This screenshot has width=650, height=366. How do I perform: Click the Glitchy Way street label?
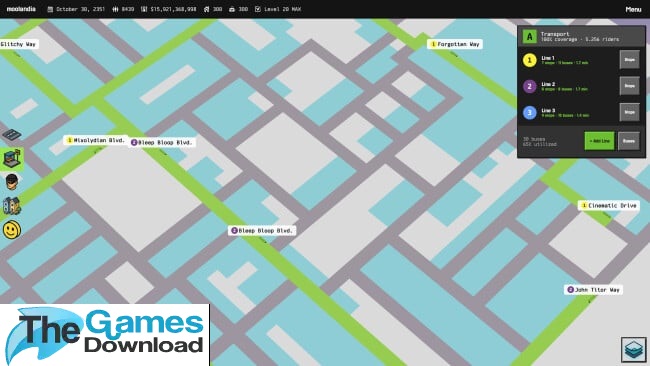coord(18,44)
